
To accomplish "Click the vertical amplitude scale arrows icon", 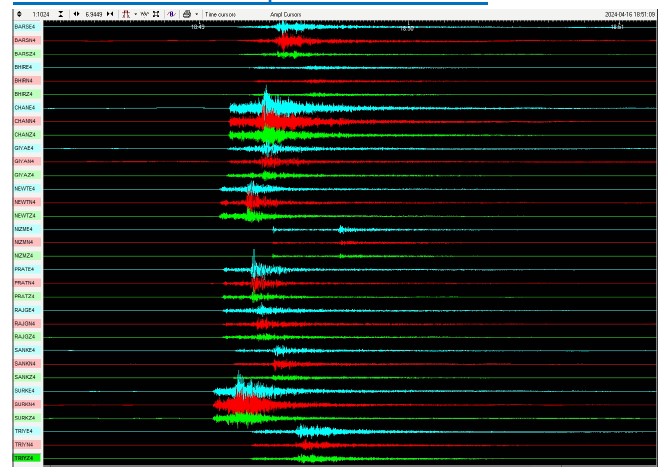I will click(18, 15).
